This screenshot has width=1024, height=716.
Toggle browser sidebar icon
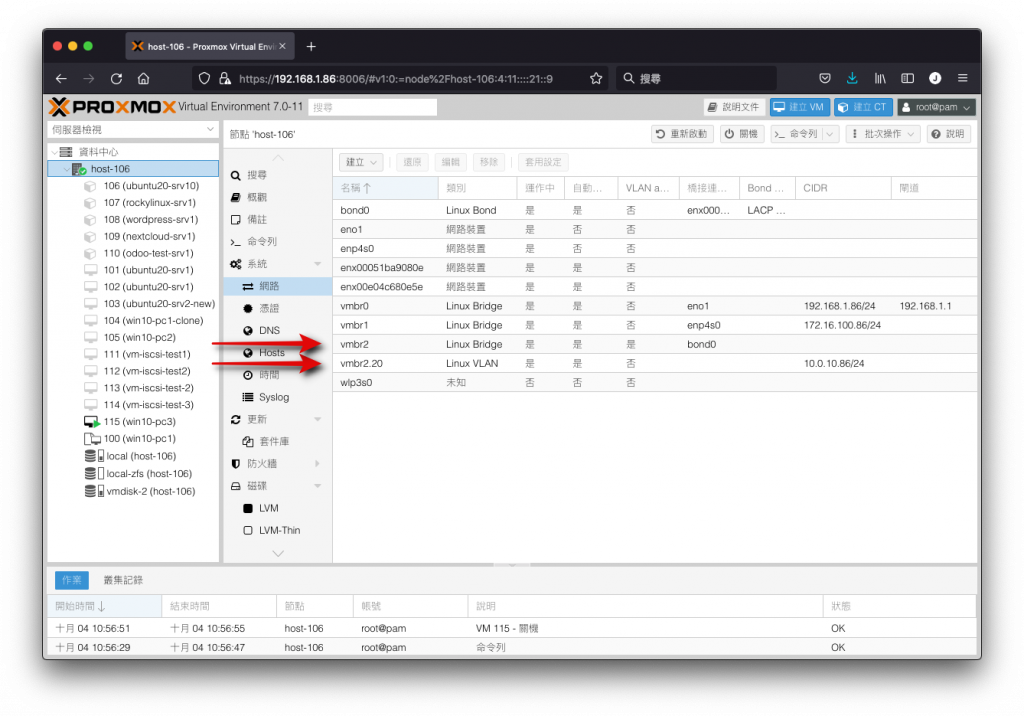[908, 78]
